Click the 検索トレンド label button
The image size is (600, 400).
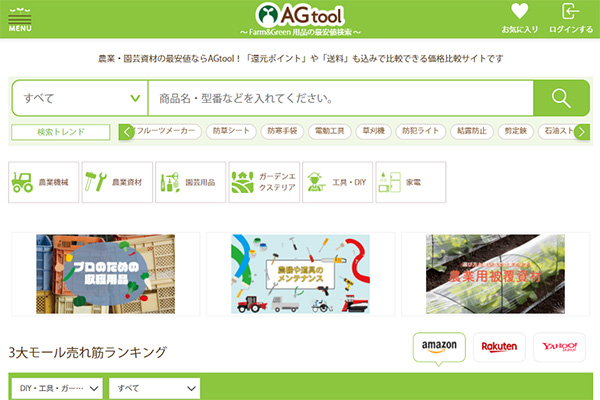coord(61,132)
